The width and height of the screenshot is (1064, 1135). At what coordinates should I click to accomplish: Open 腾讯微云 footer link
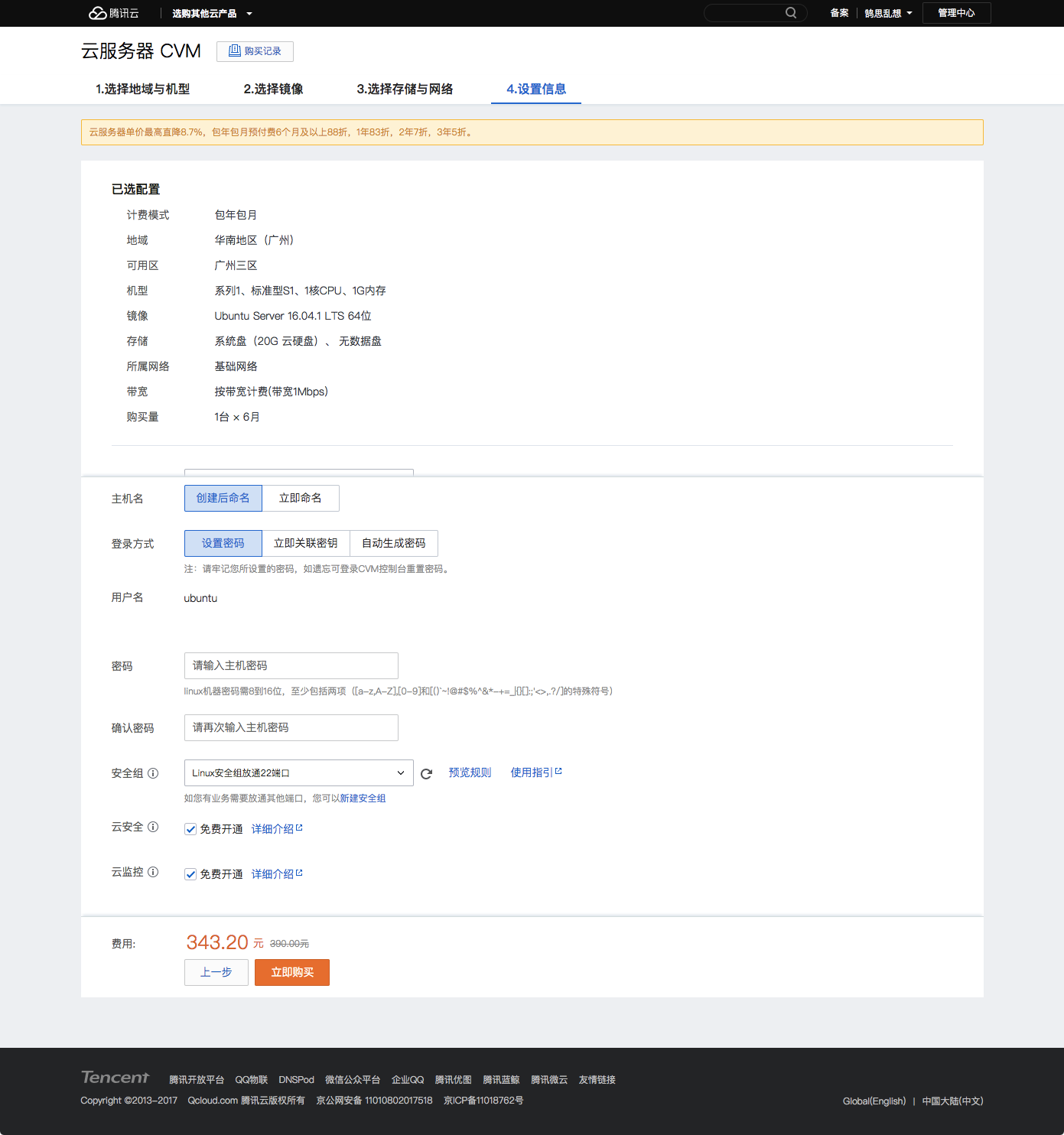pyautogui.click(x=550, y=1080)
